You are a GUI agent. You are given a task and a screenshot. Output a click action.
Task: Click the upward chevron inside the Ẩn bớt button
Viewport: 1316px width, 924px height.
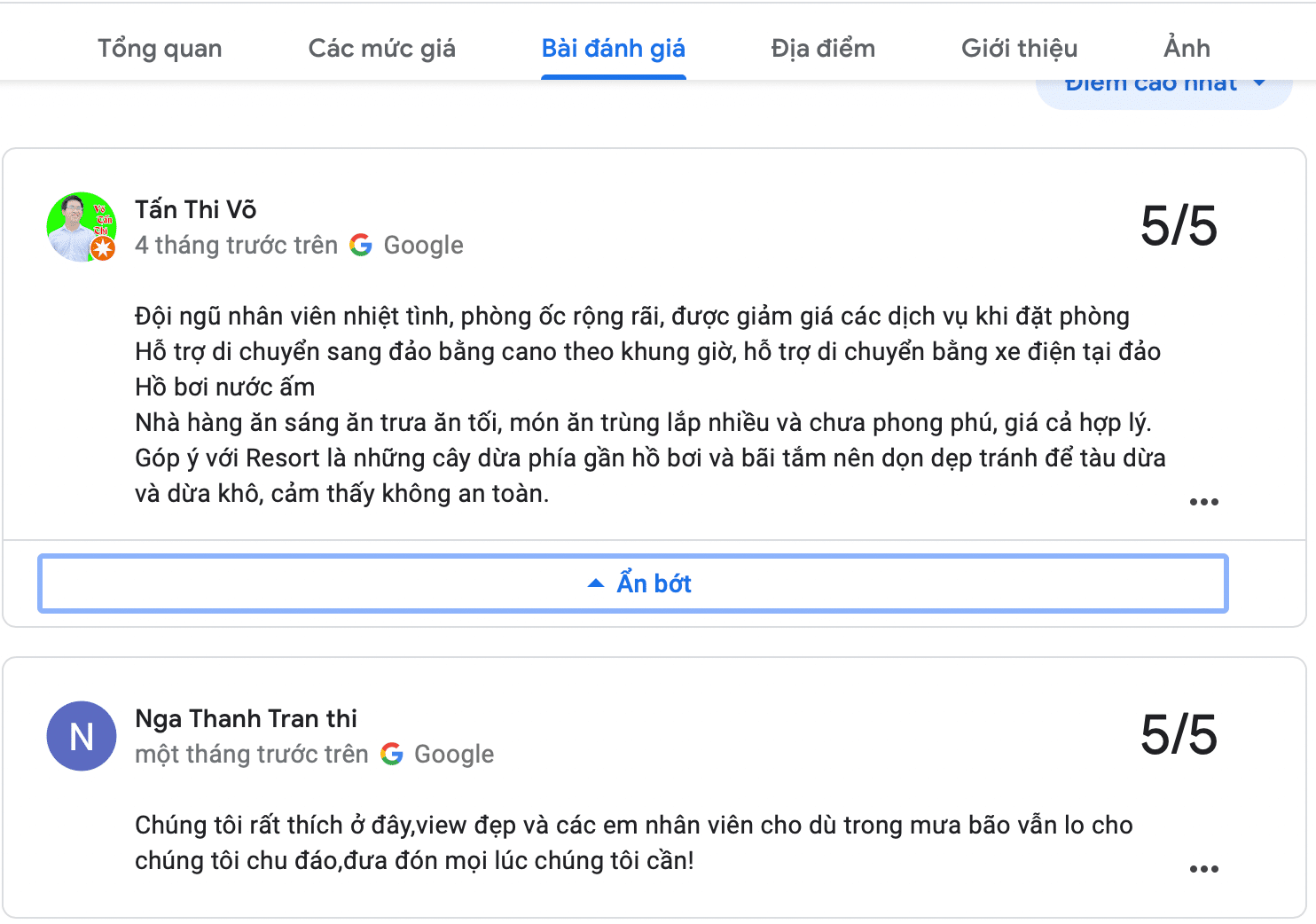coord(595,583)
